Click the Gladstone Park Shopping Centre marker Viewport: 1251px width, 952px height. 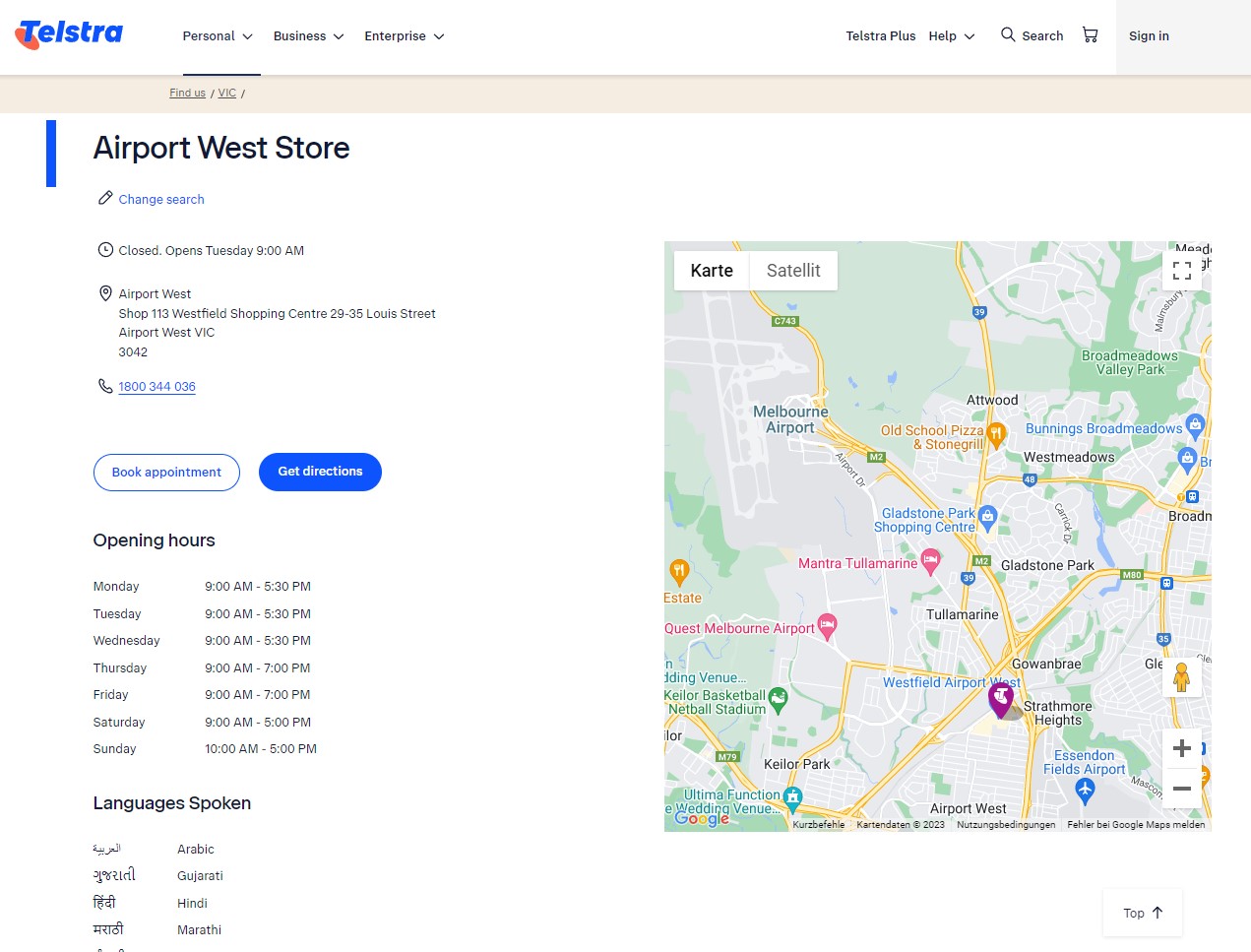click(x=987, y=518)
